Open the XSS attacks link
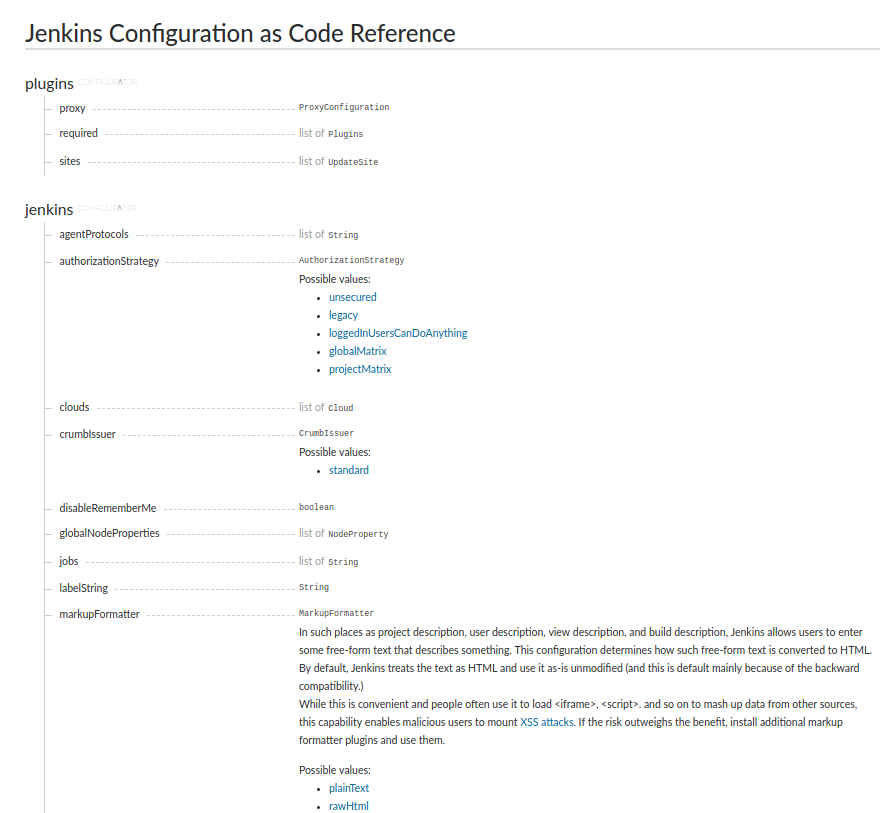The height and width of the screenshot is (813, 886). 546,722
